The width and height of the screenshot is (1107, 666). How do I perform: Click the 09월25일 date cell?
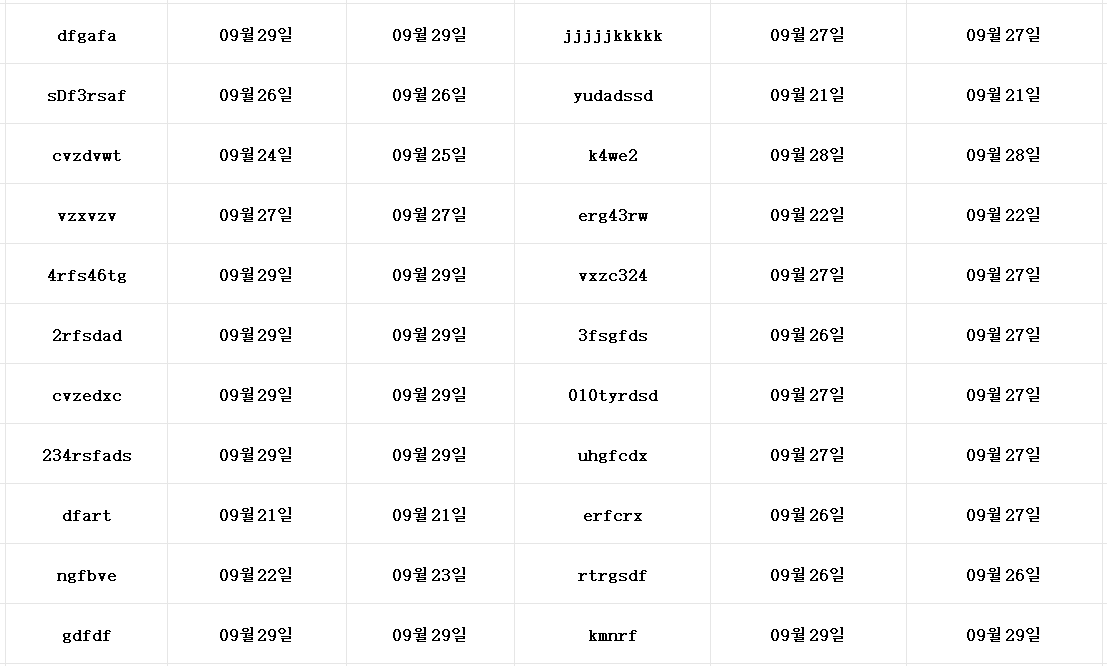(429, 155)
